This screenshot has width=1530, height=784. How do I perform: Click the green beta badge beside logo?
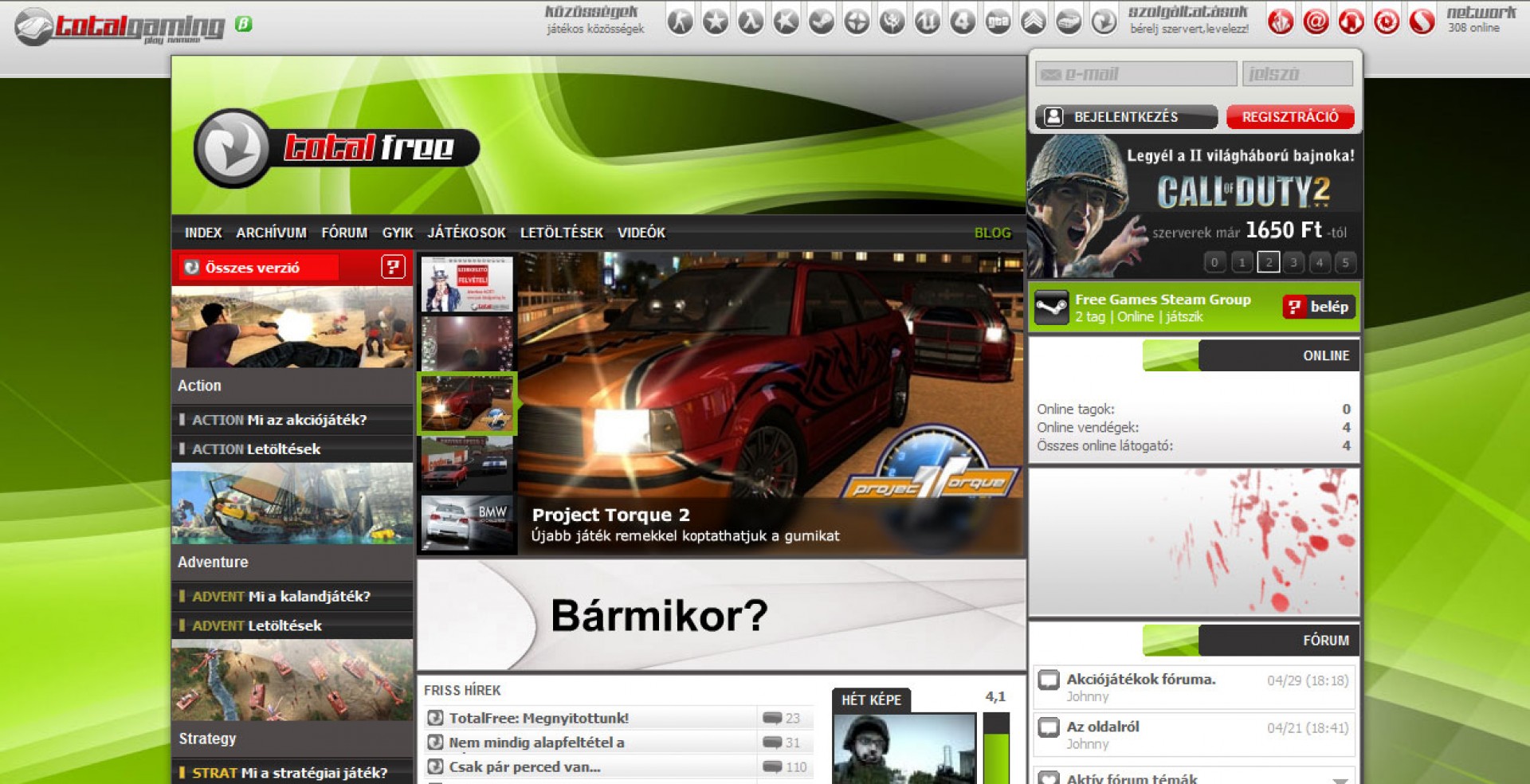pos(244,25)
